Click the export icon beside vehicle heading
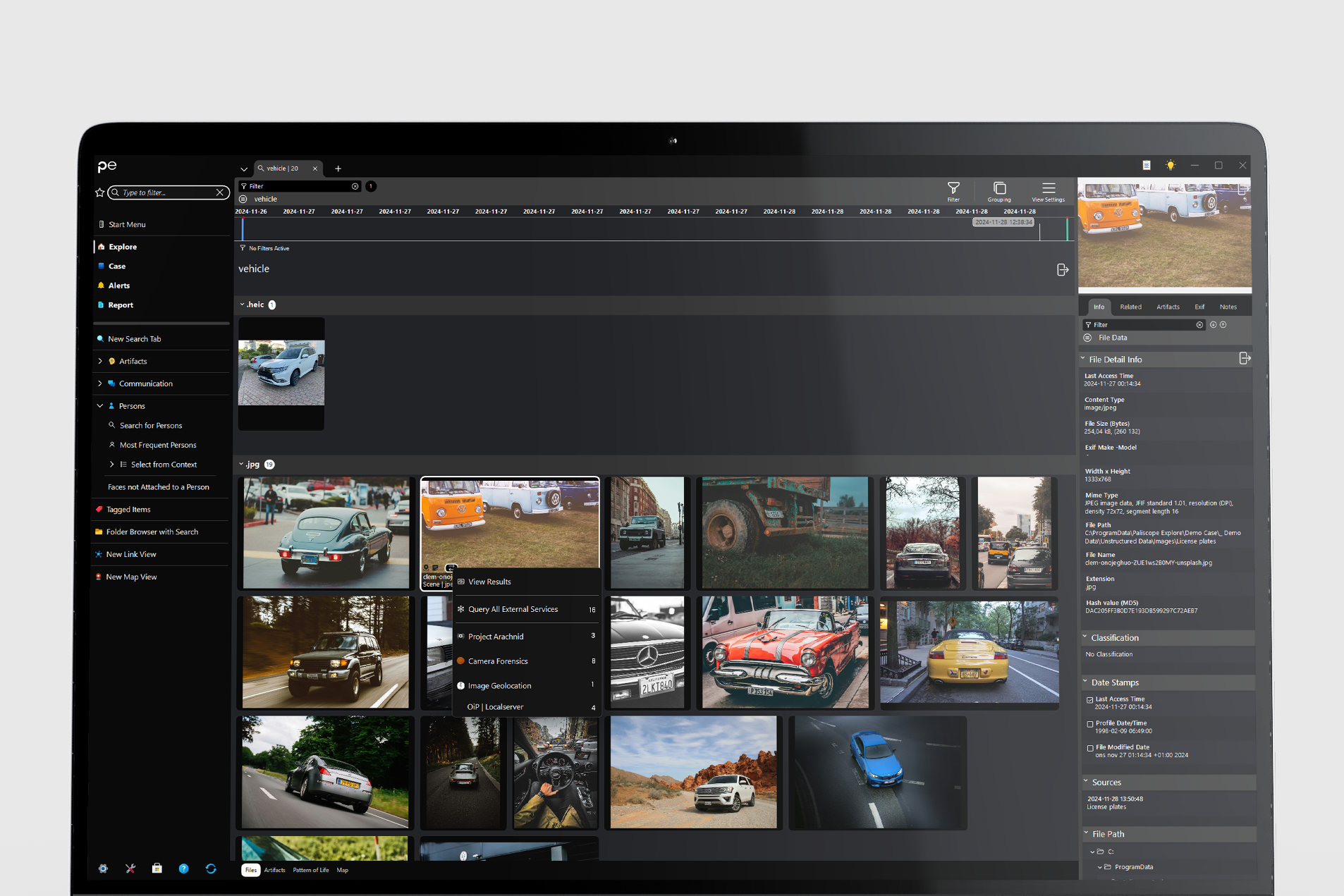1344x896 pixels. pos(1062,270)
